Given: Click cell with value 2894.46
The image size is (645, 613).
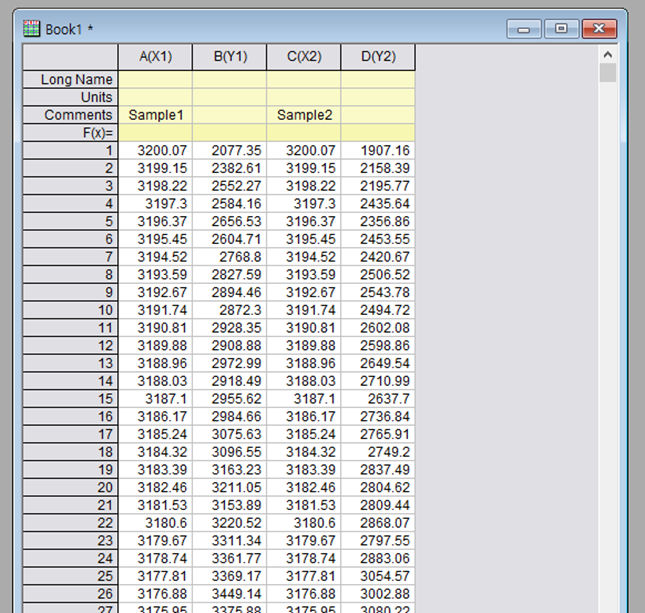Looking at the screenshot, I should tap(230, 292).
